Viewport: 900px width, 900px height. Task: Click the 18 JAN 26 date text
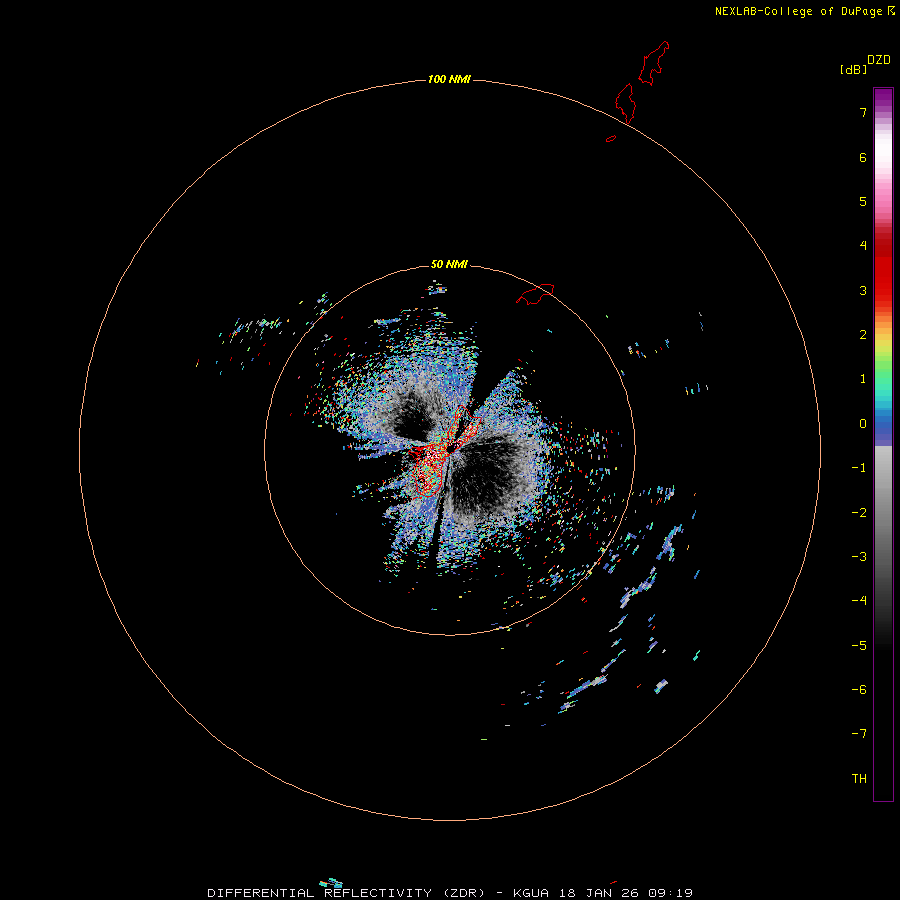coord(598,893)
